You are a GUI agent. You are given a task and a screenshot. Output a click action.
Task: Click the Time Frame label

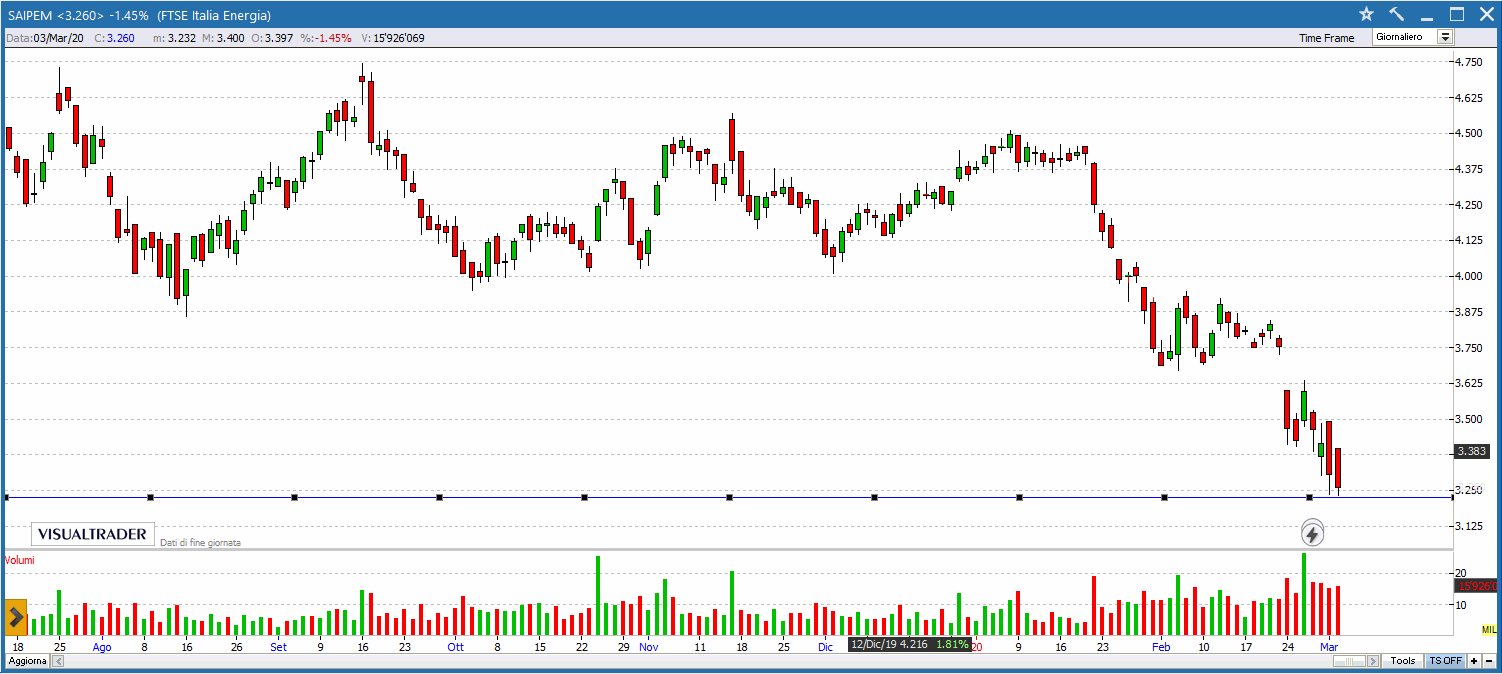tap(1326, 38)
